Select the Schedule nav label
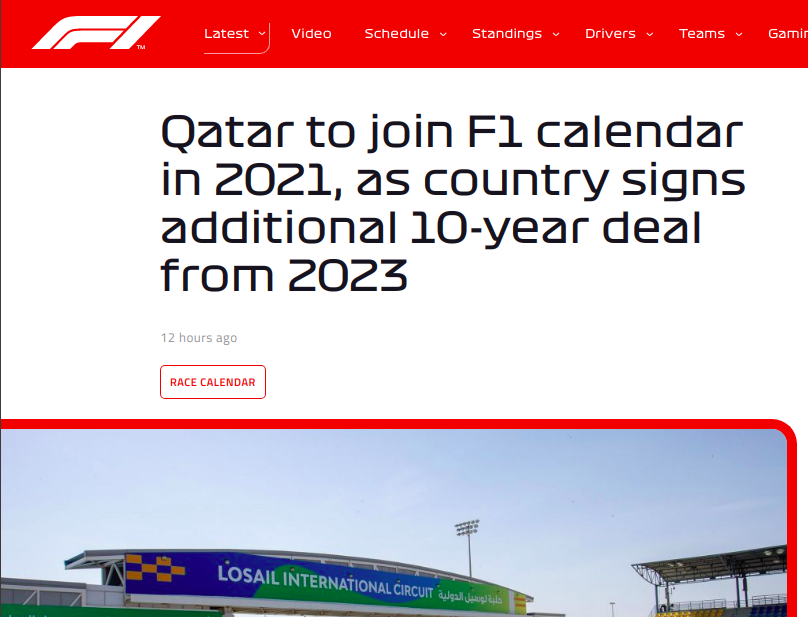The width and height of the screenshot is (808, 617). [x=396, y=34]
